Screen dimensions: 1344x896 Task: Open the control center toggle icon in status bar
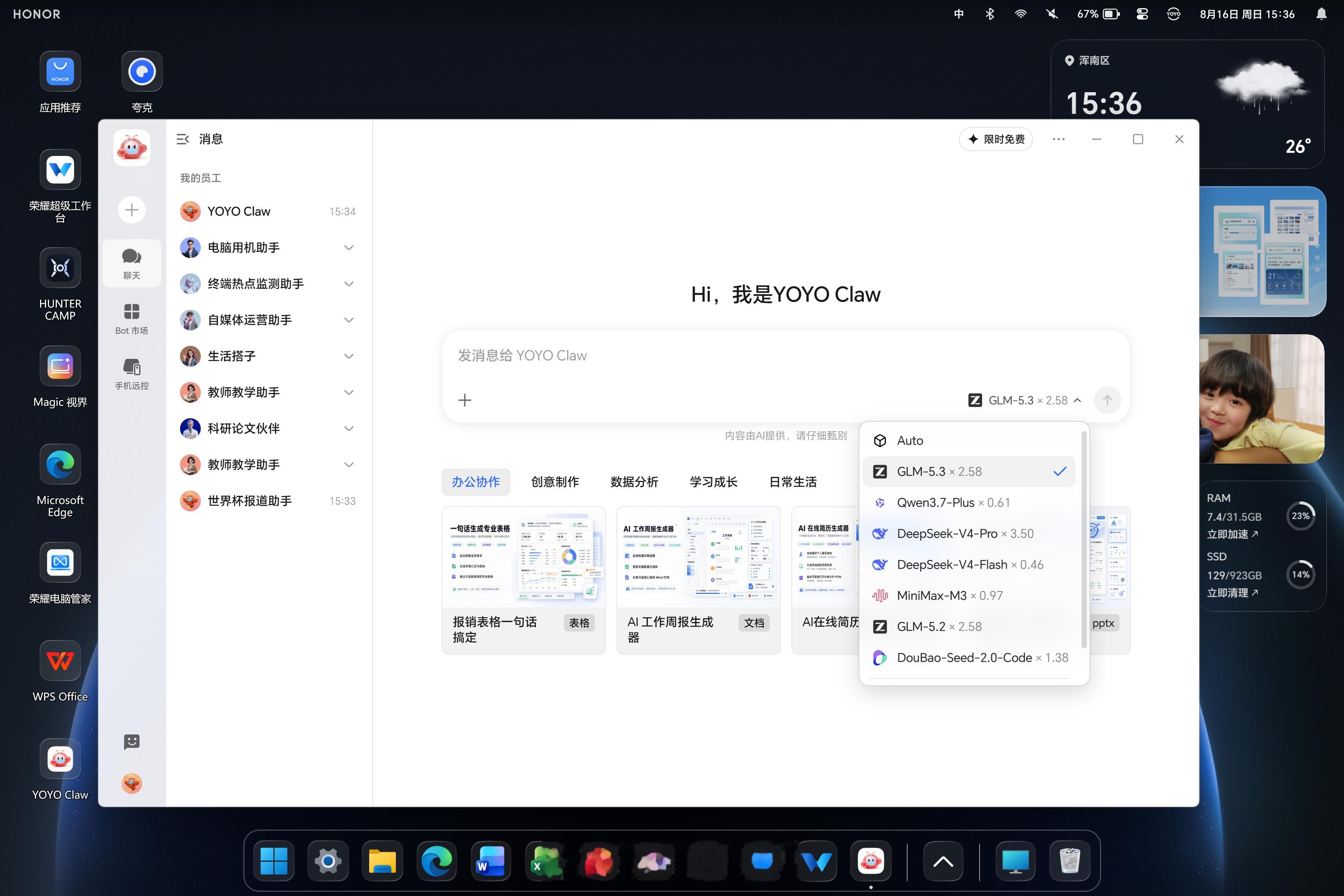(x=1142, y=14)
